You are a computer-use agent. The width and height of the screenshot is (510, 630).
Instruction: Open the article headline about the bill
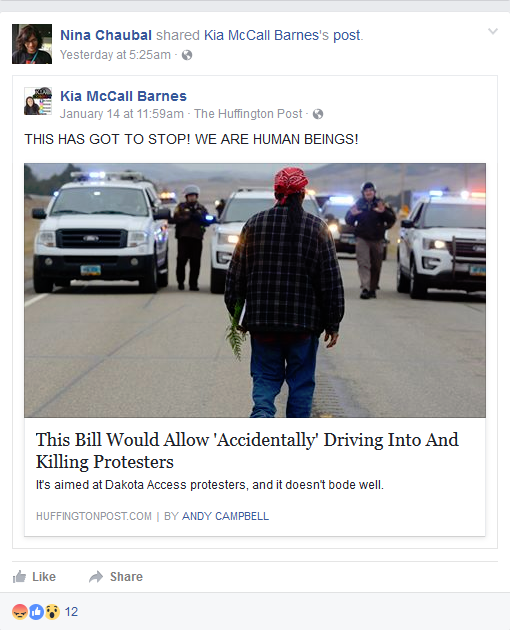coord(247,450)
